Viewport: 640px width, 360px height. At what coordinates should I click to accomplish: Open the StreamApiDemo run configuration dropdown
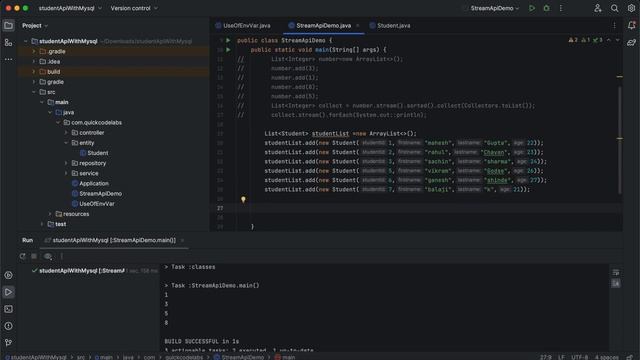pos(494,8)
